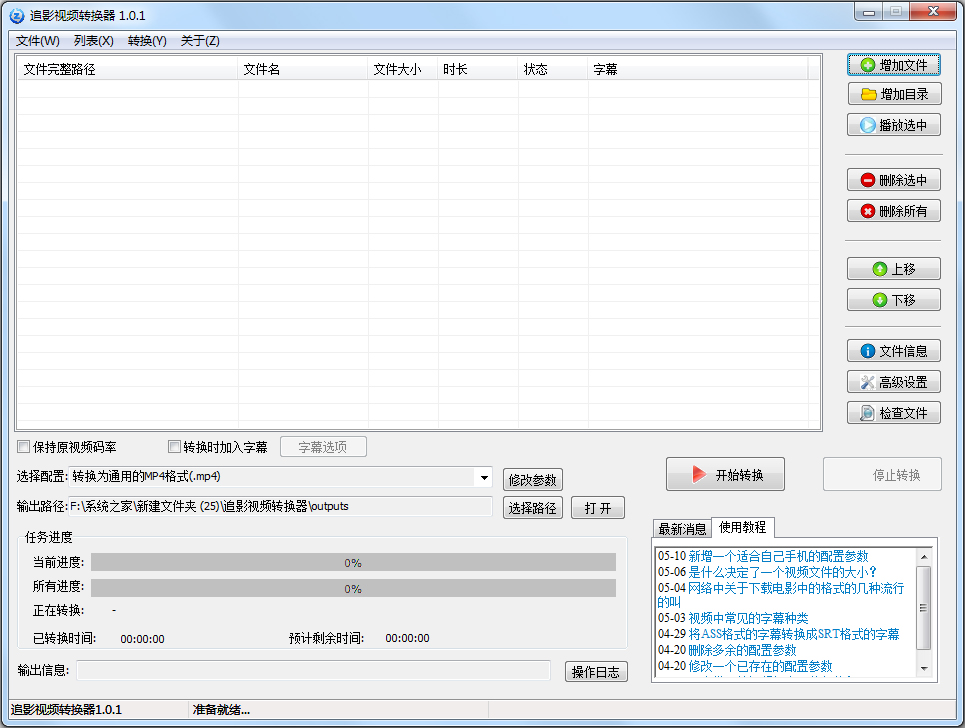
Task: Open the 转换(Y) menu
Action: 147,41
